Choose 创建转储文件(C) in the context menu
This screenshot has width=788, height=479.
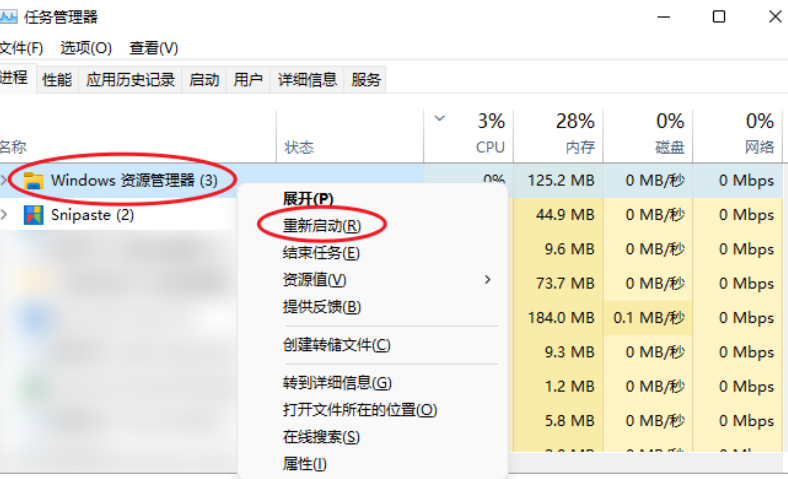[336, 345]
